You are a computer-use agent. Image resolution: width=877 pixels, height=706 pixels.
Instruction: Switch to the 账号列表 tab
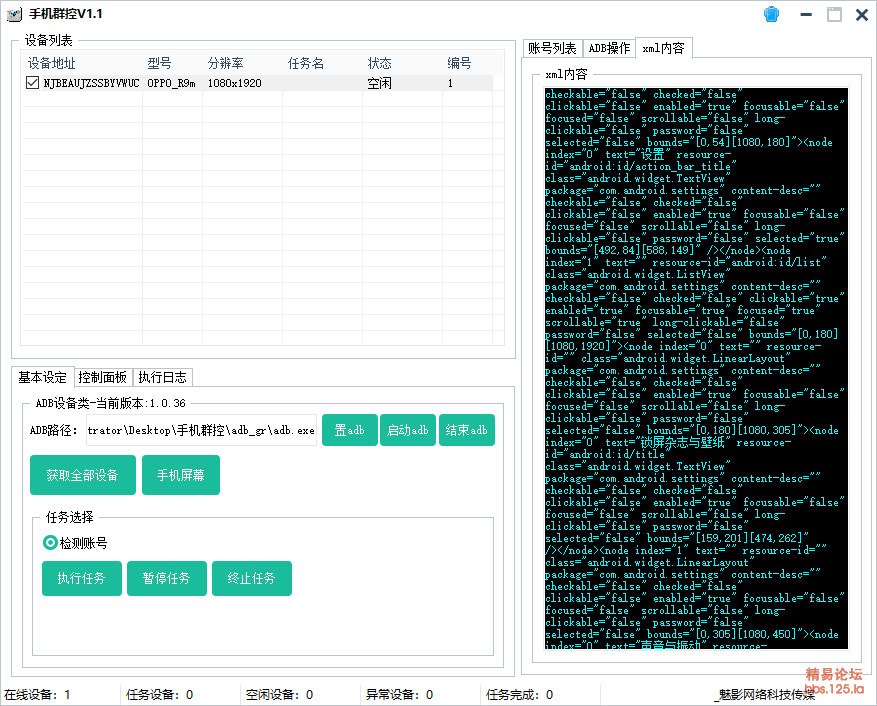click(553, 48)
